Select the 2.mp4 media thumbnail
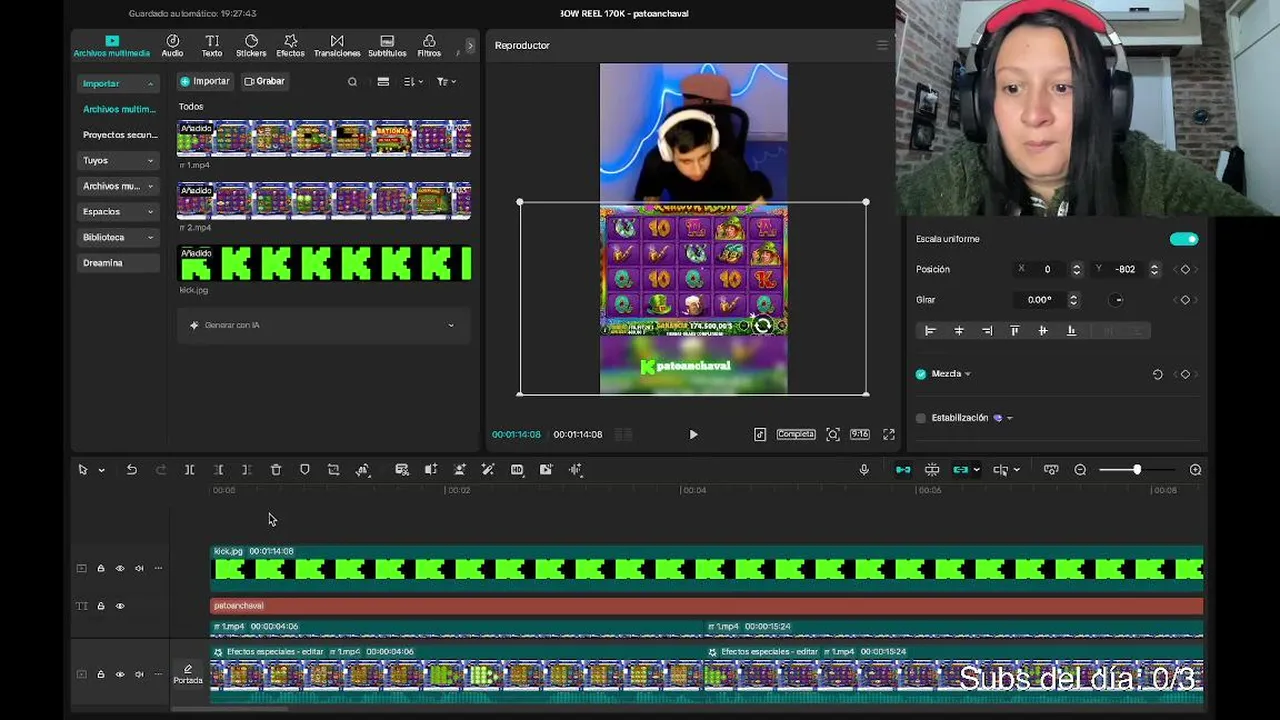This screenshot has height=720, width=1280. [x=324, y=201]
